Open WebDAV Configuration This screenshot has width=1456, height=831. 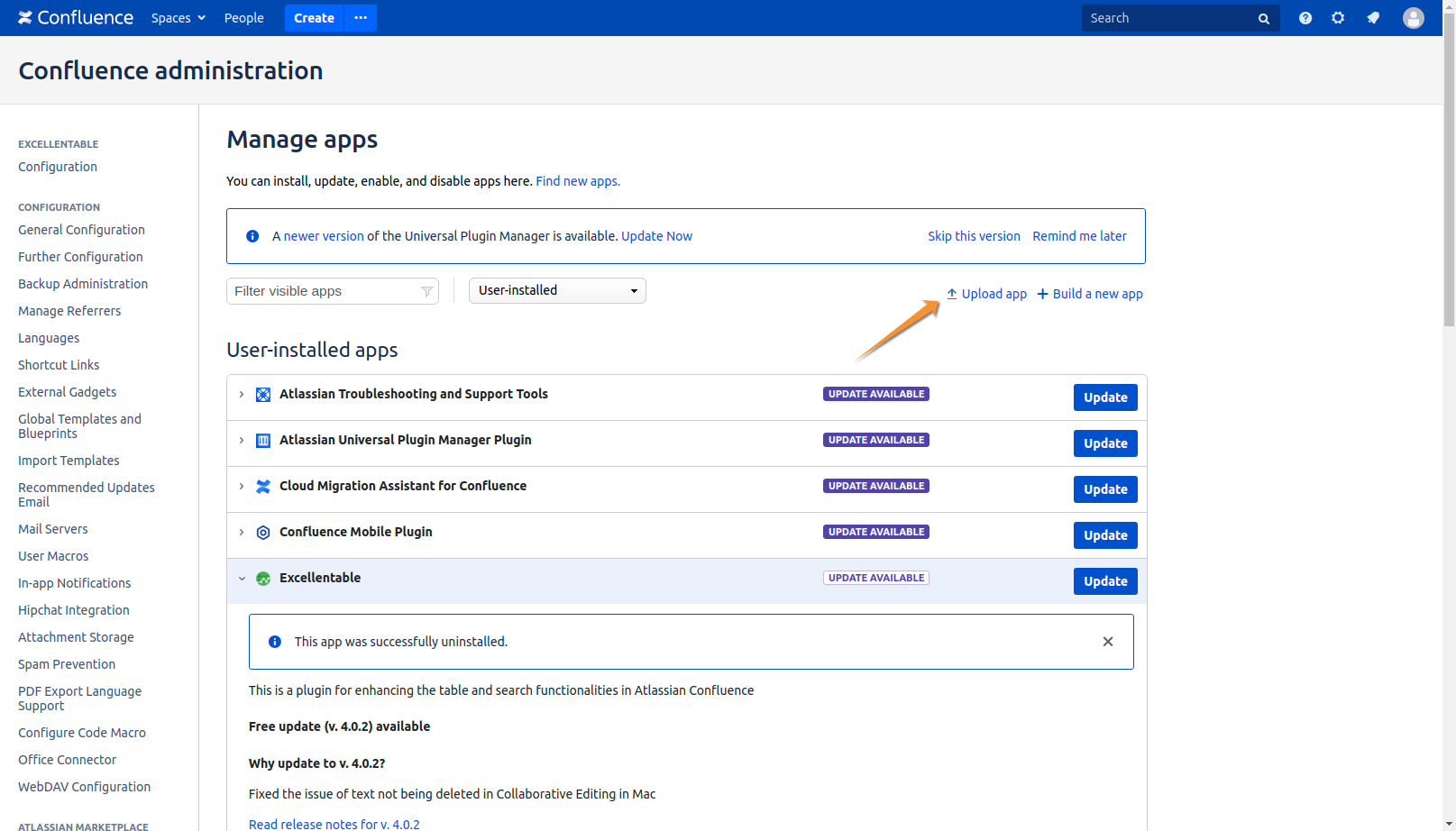pos(85,787)
